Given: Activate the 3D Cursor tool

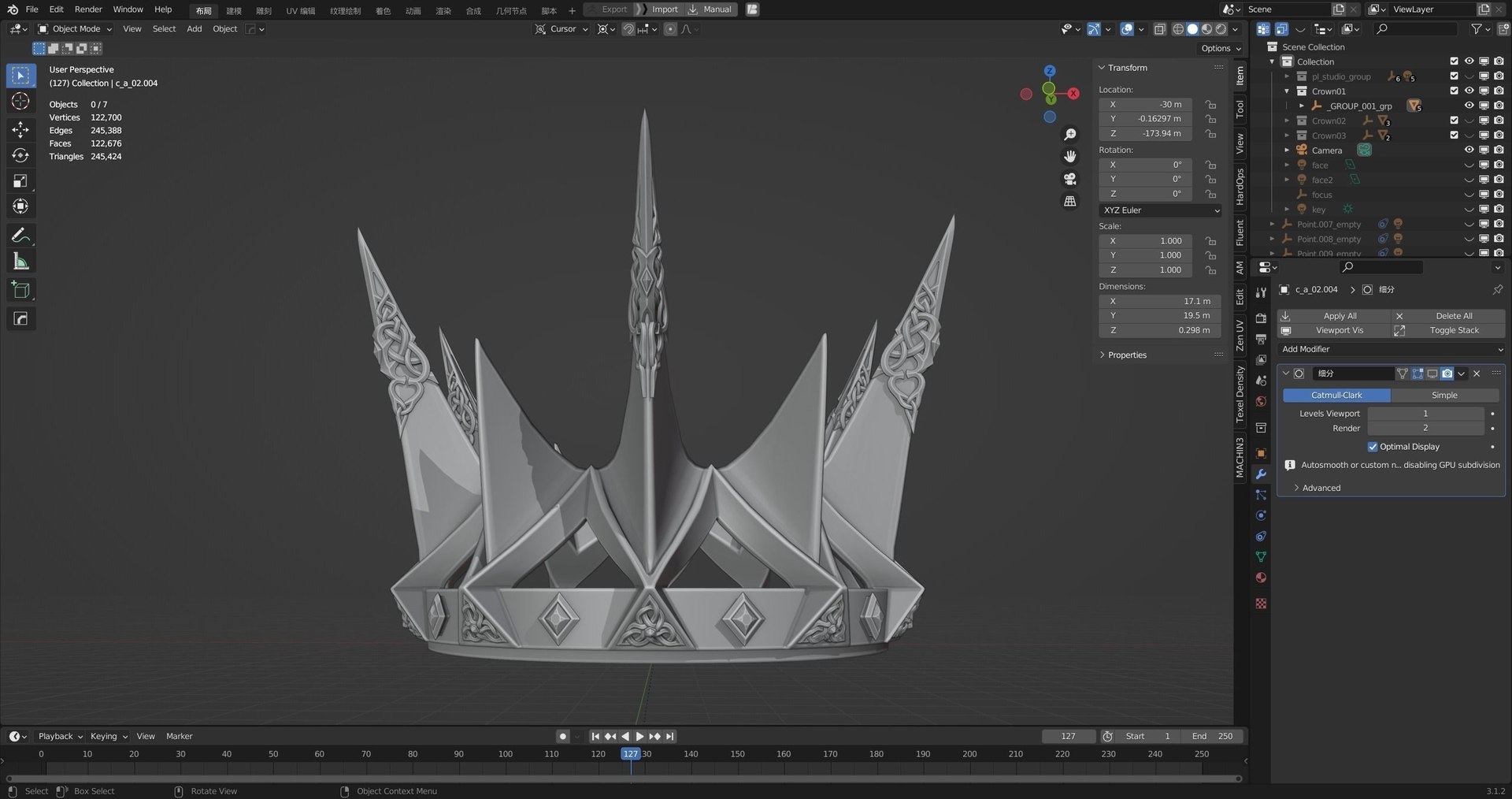Looking at the screenshot, I should pyautogui.click(x=21, y=101).
